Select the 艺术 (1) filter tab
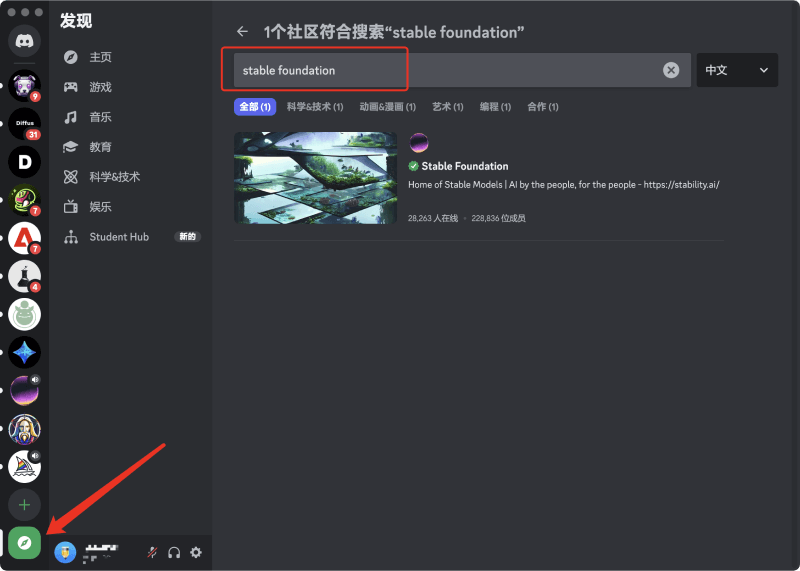800x571 pixels. [x=448, y=107]
